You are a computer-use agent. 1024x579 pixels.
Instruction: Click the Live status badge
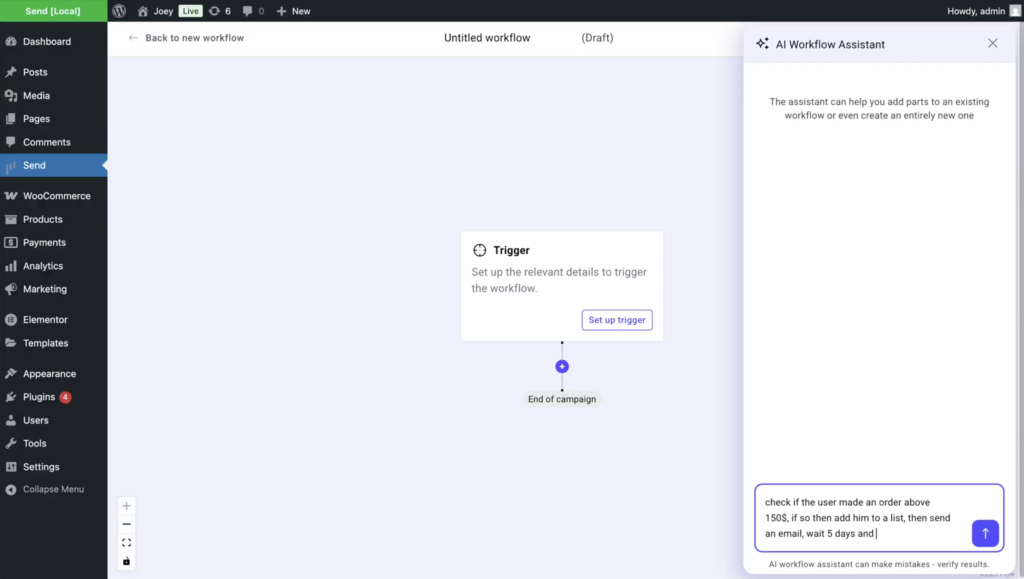pyautogui.click(x=190, y=11)
